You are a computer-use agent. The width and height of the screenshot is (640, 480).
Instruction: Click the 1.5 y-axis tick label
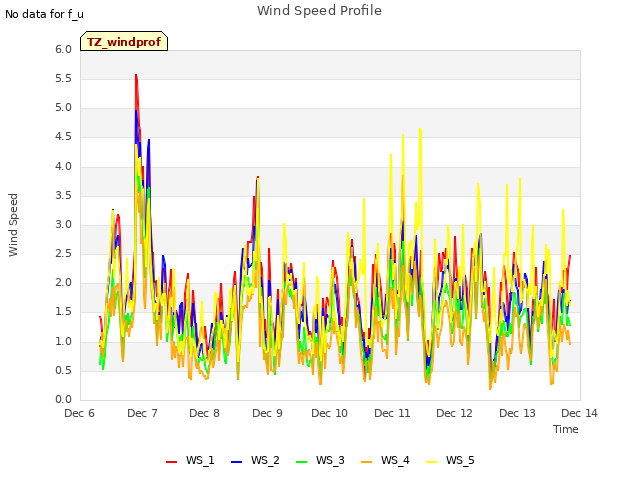click(x=63, y=312)
